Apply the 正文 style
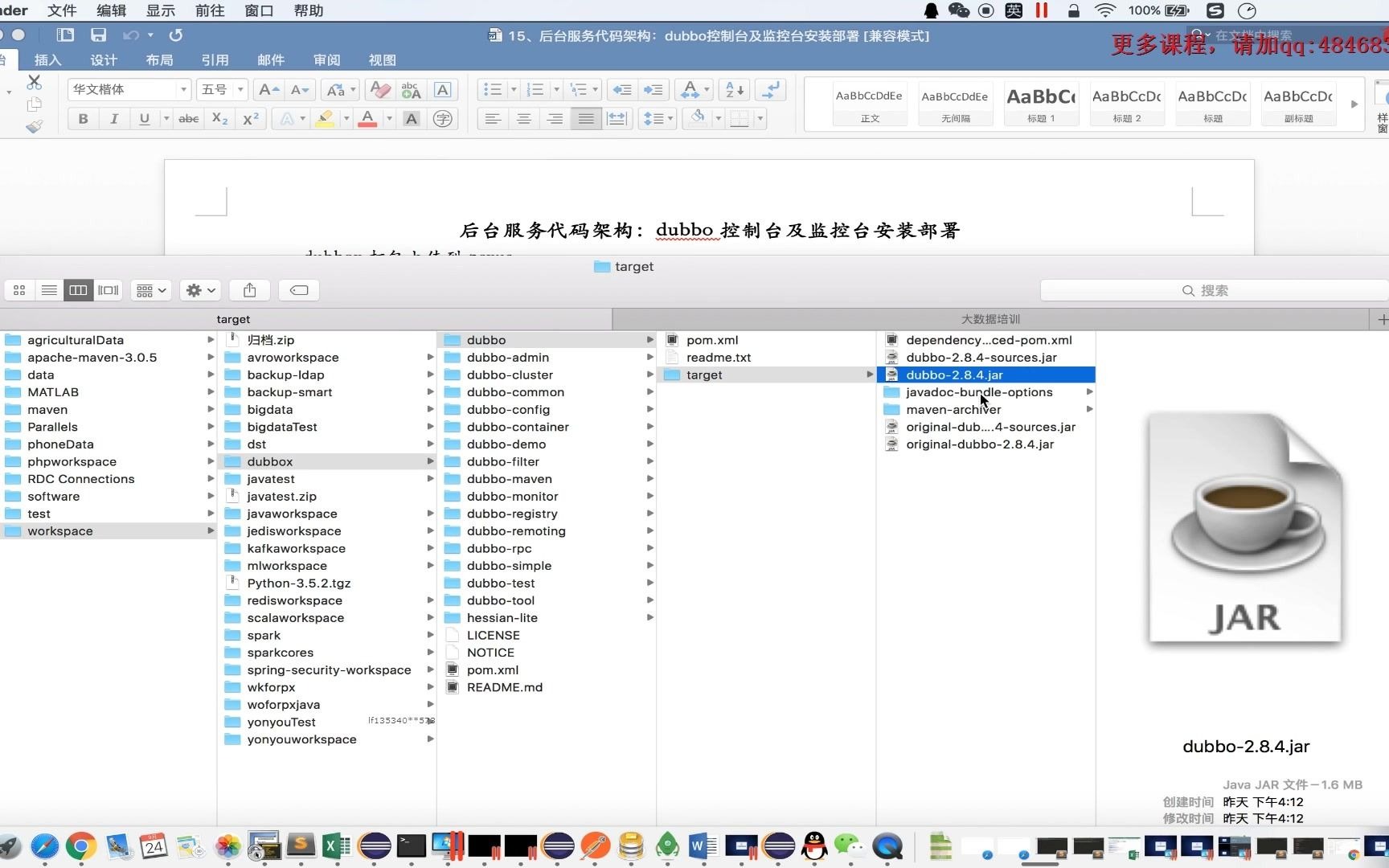 [871, 104]
